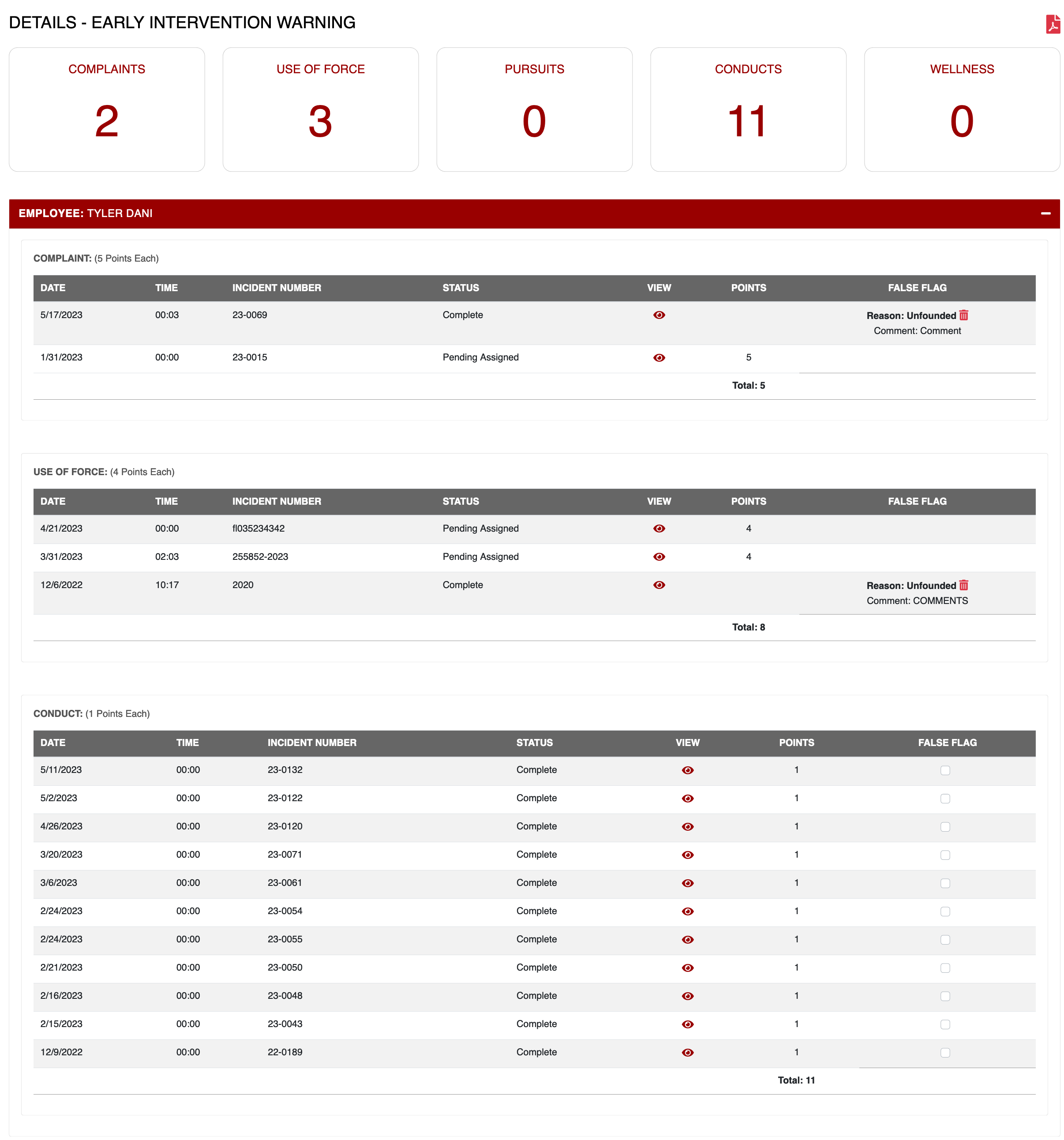The width and height of the screenshot is (1064, 1140).
Task: Open view icon for conduct 22-0189
Action: pyautogui.click(x=687, y=1052)
